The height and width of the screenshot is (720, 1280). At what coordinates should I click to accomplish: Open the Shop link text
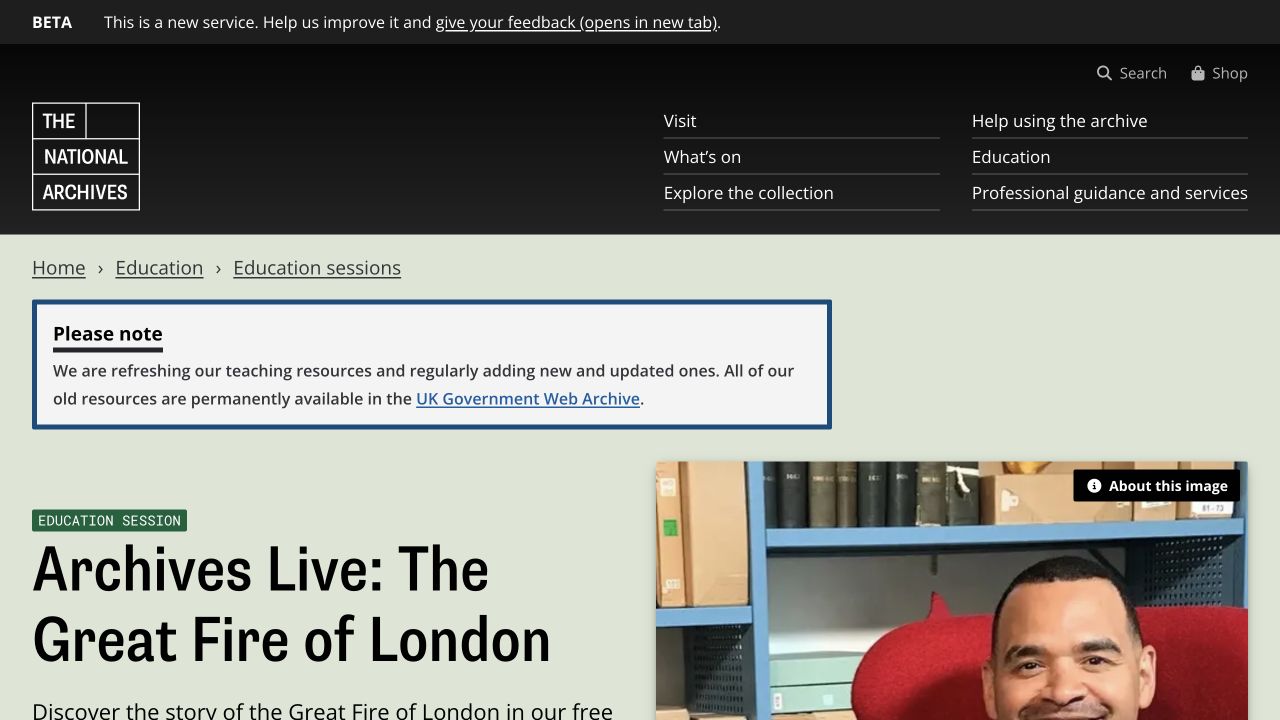pos(1230,73)
